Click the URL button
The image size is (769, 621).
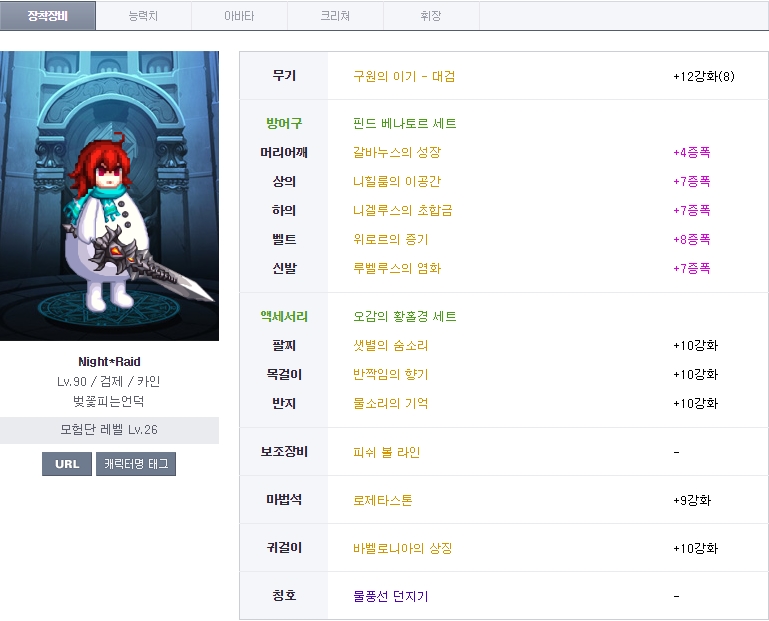(67, 464)
